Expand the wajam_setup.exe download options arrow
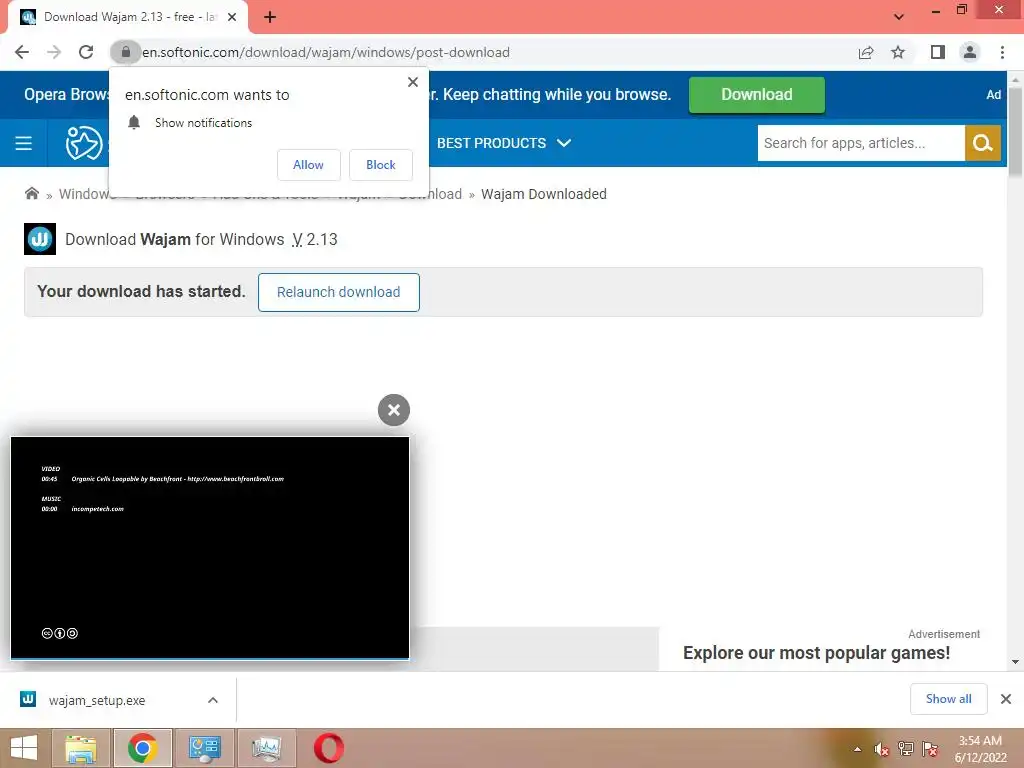1024x768 pixels. click(x=213, y=700)
